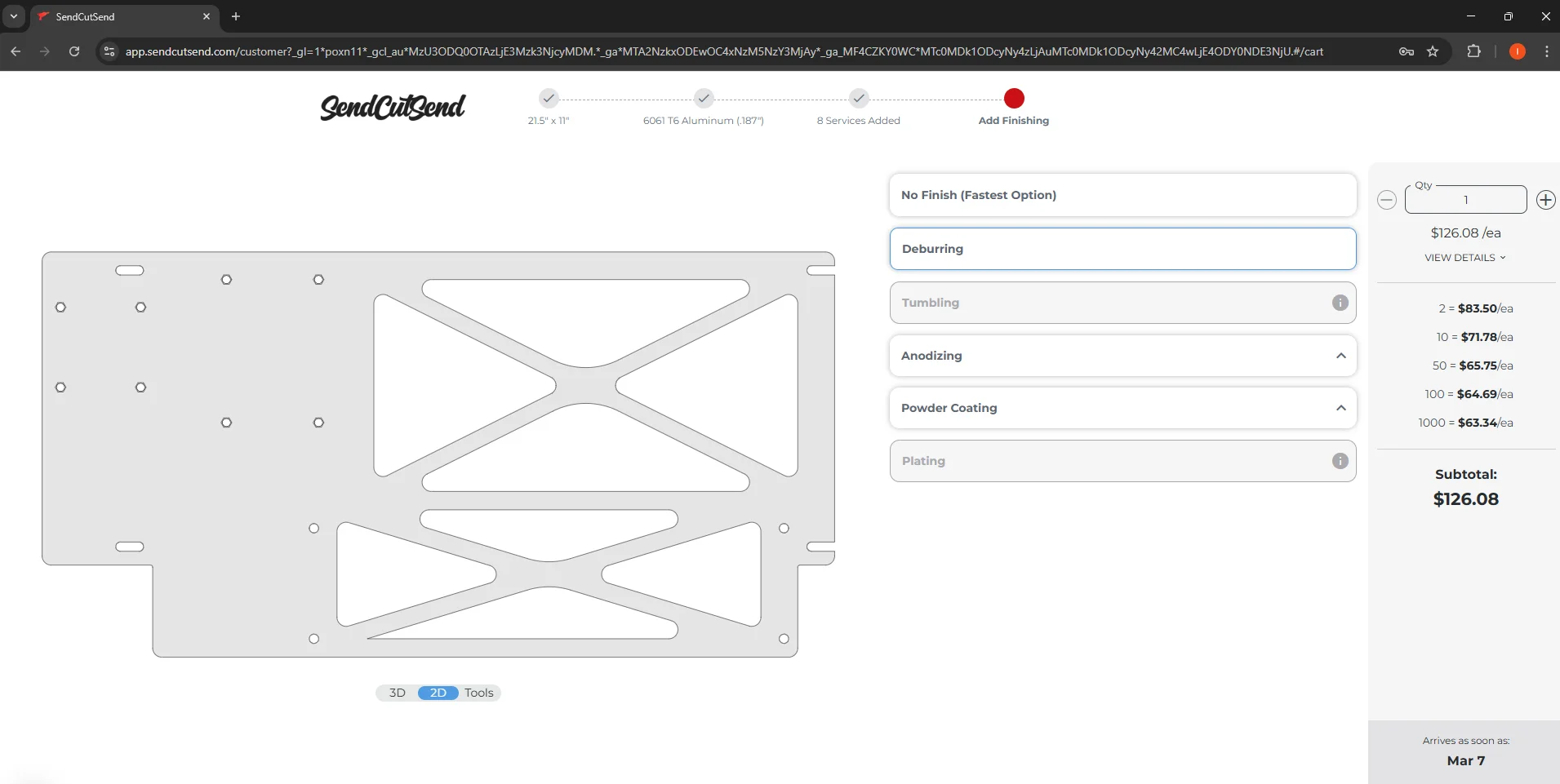Increase quantity with the plus button
Viewport: 1560px width, 784px height.
tap(1545, 200)
